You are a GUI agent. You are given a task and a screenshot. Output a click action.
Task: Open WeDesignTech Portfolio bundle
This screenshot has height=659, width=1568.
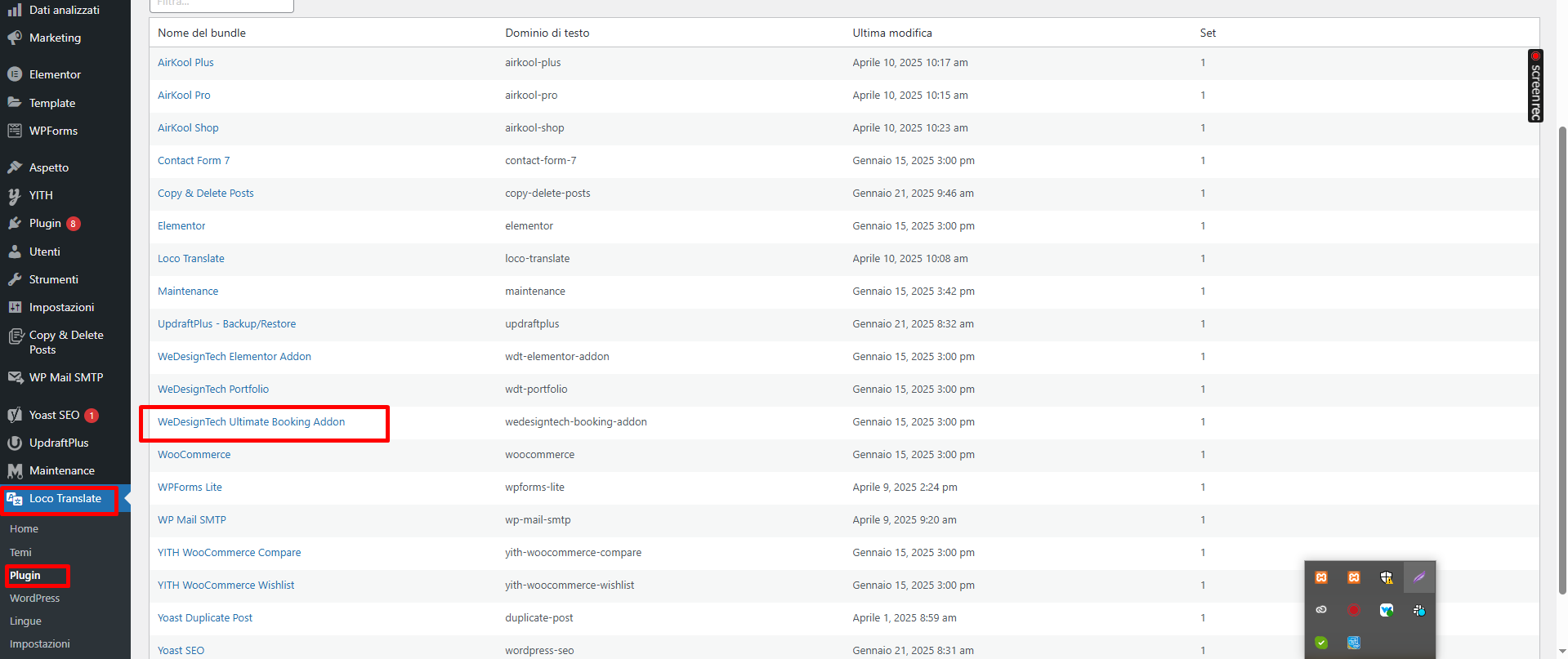coord(213,390)
